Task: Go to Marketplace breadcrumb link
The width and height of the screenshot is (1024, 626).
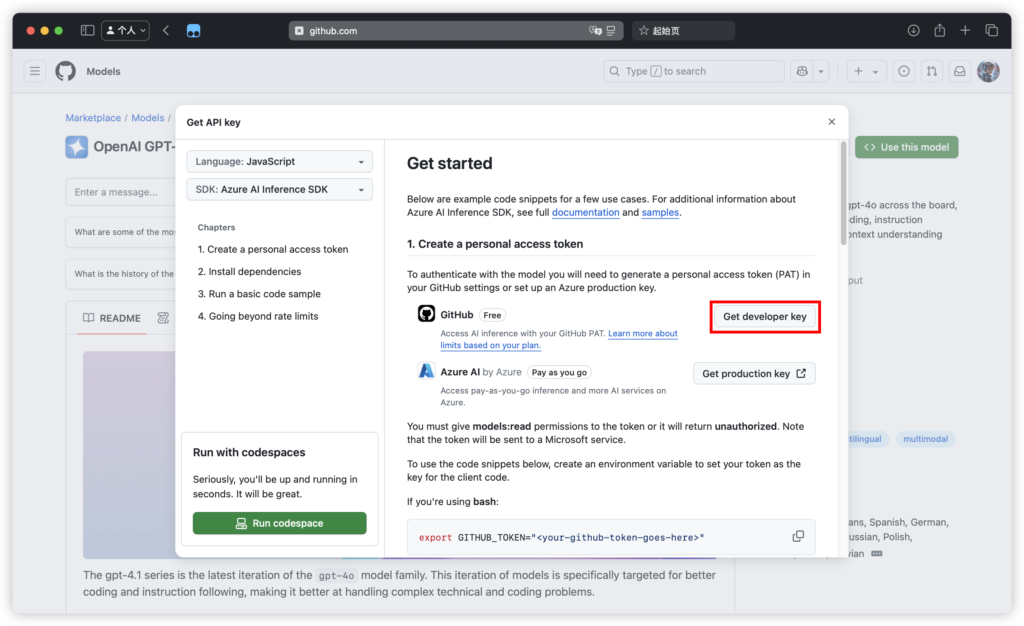Action: tap(93, 117)
